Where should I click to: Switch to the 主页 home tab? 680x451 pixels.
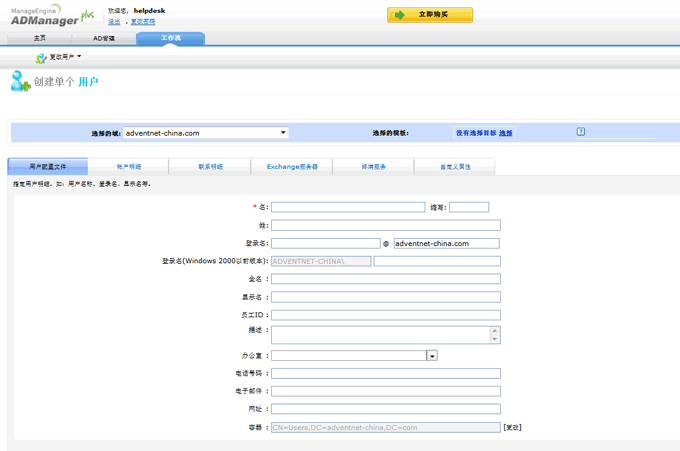point(40,38)
